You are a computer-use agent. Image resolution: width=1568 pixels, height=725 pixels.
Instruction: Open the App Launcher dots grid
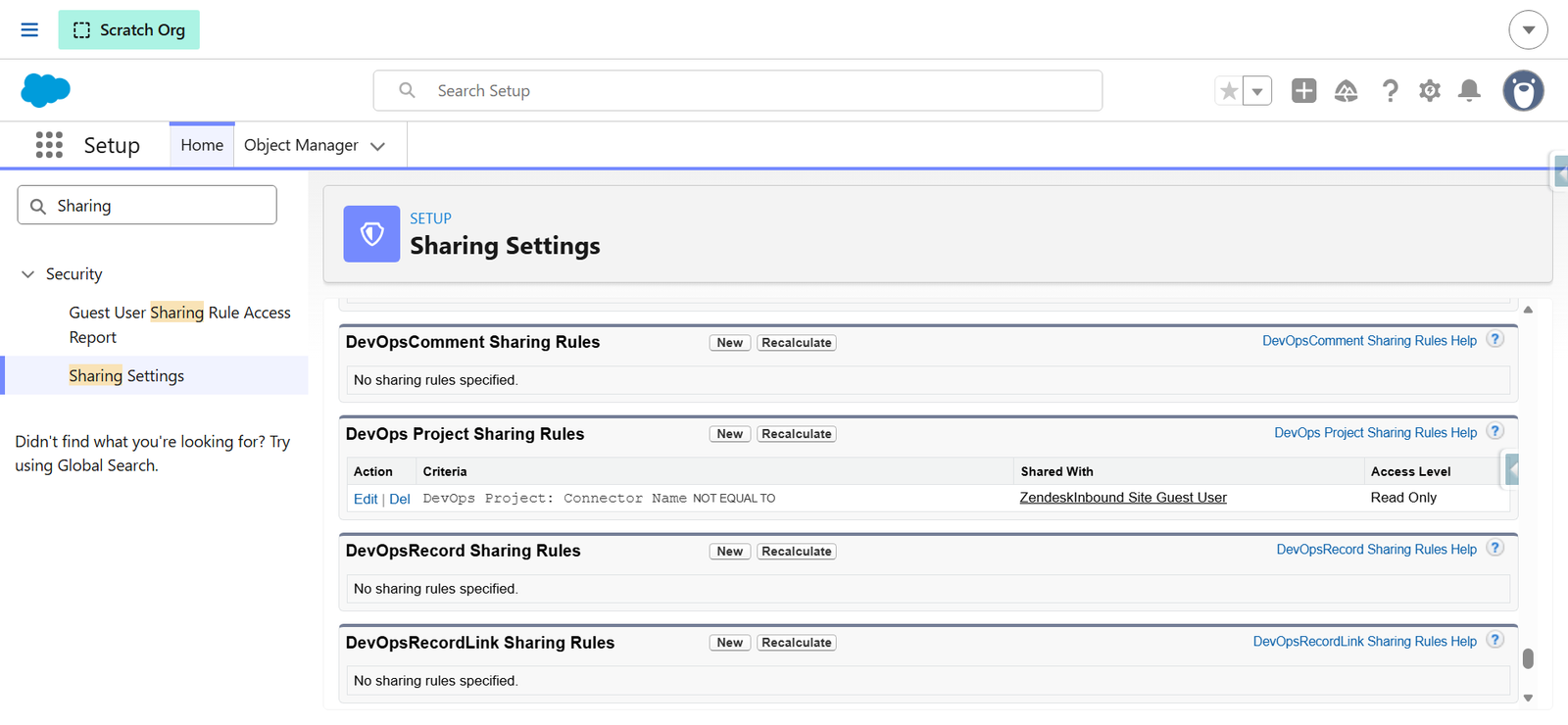tap(49, 145)
